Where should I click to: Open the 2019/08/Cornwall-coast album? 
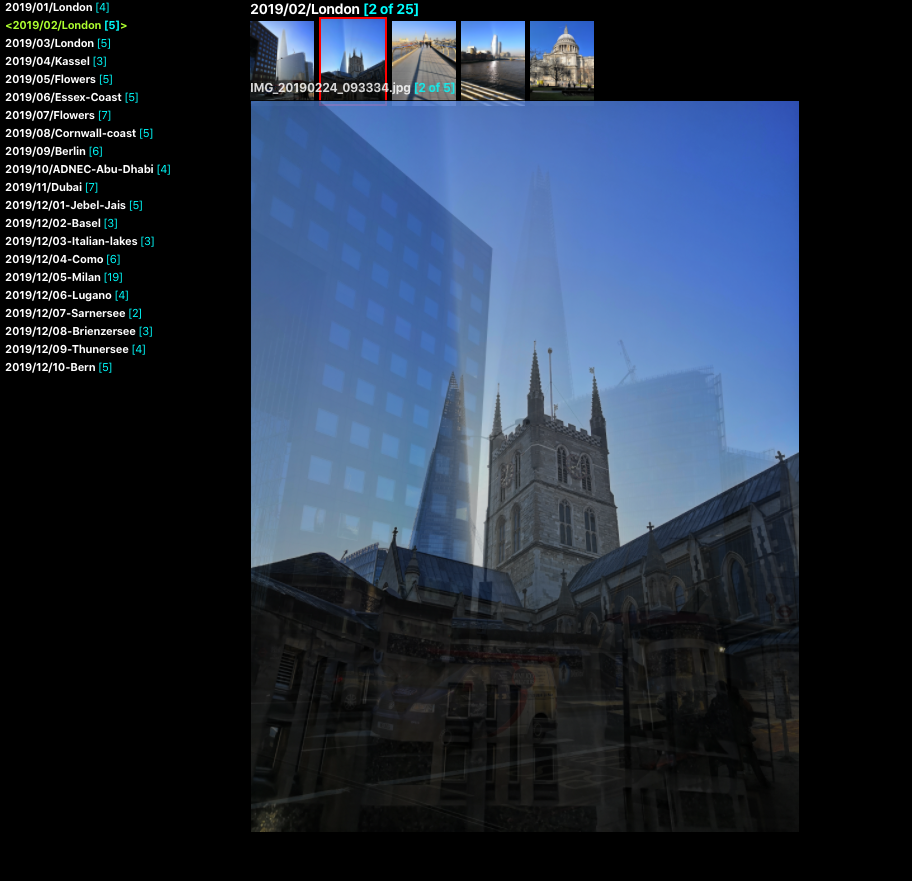pos(79,134)
